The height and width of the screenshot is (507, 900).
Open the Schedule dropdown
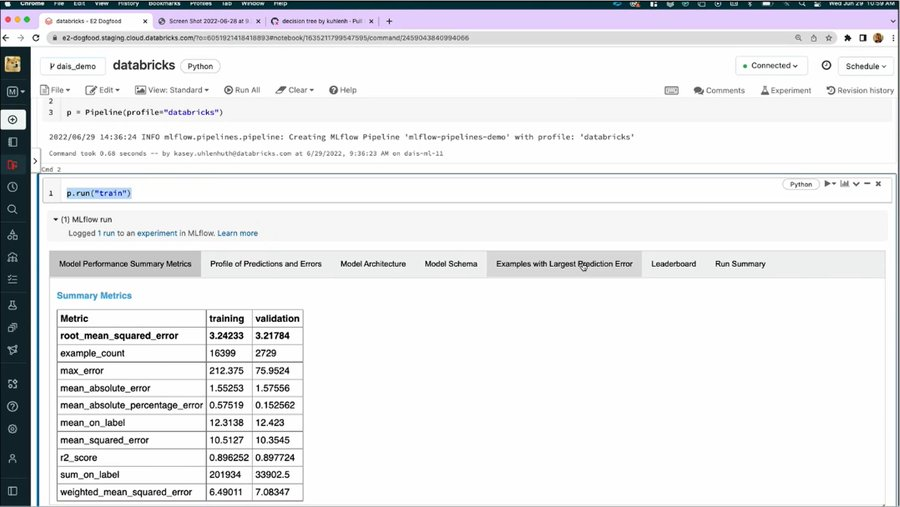[866, 66]
